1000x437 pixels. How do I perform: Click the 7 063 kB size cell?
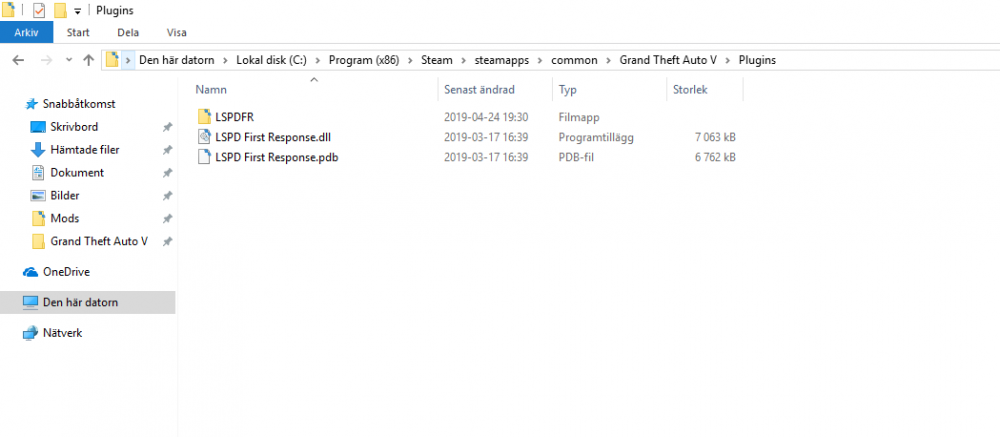(x=716, y=137)
